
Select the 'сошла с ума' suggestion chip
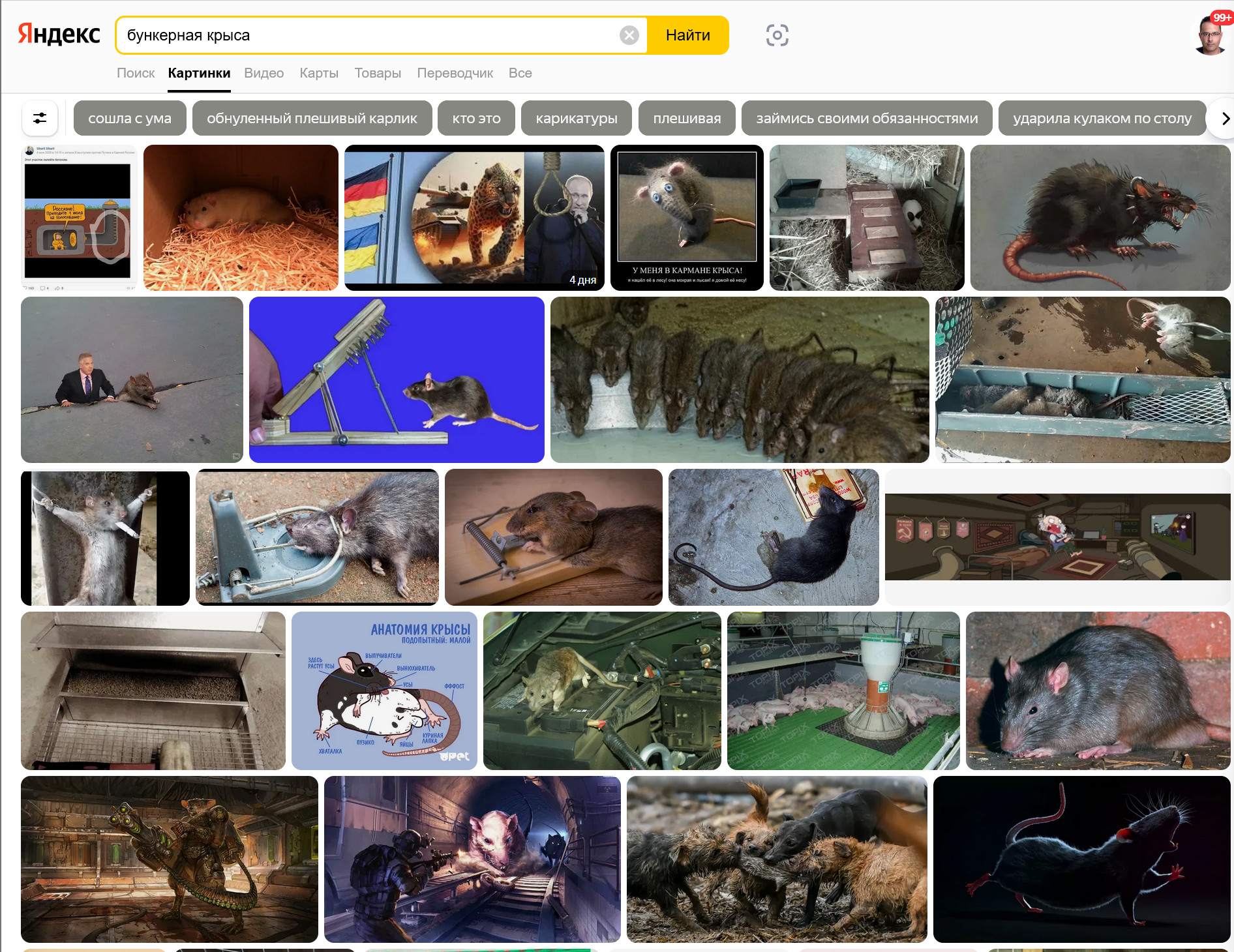pos(130,118)
